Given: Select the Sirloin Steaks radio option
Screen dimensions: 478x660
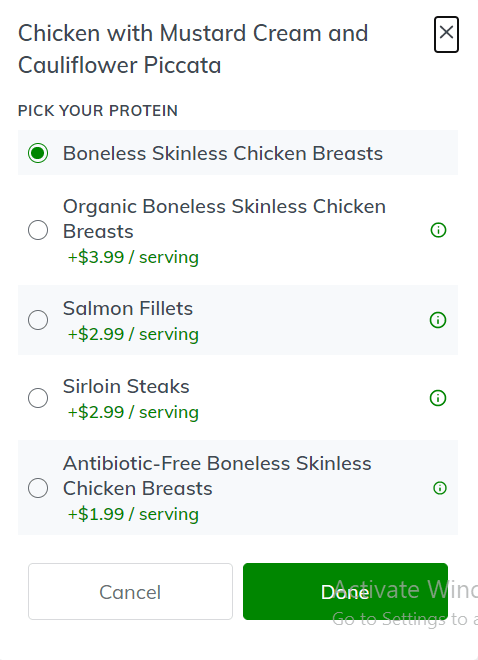Looking at the screenshot, I should click(x=38, y=398).
